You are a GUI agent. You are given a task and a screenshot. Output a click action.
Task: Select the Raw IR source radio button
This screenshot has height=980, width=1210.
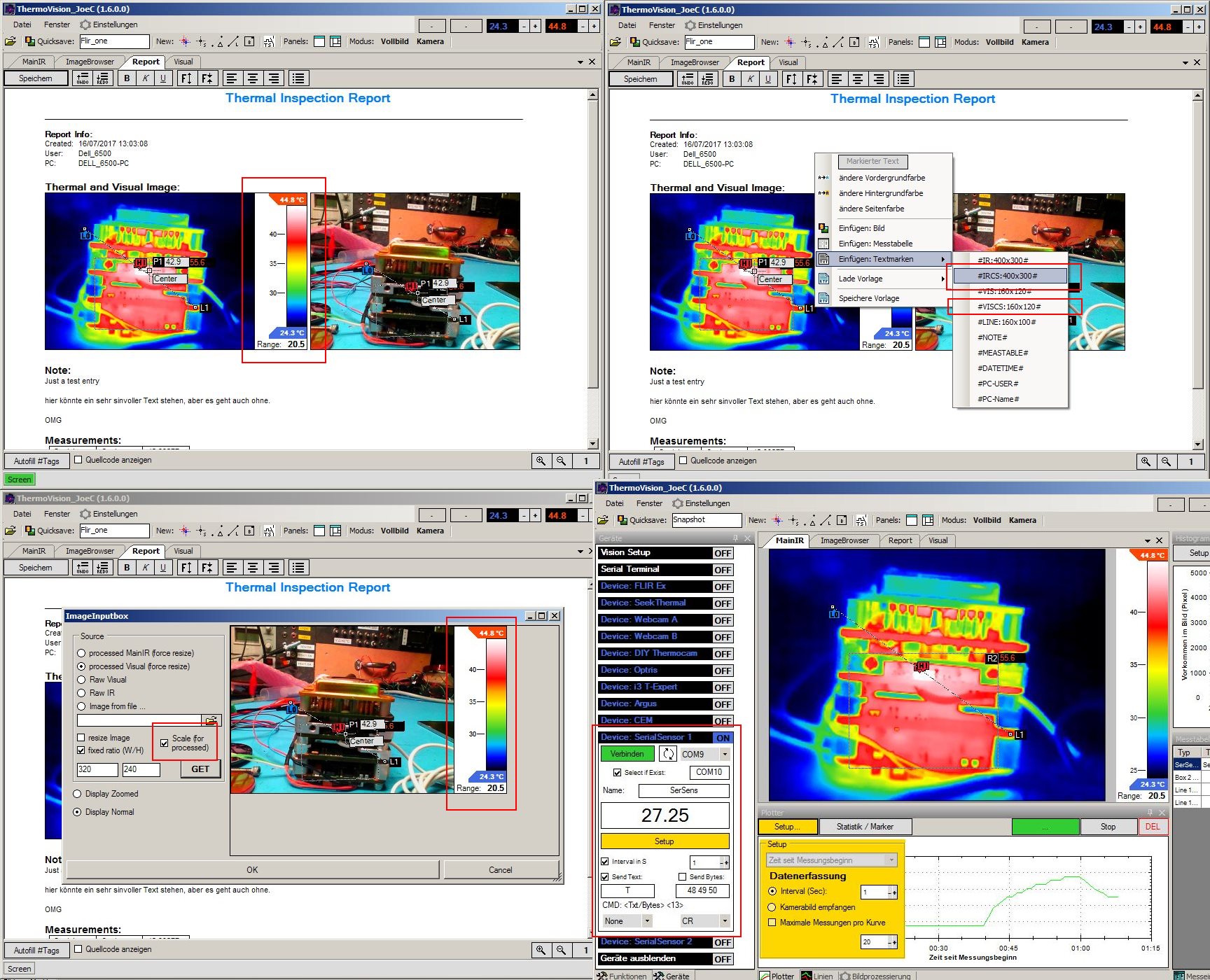pyautogui.click(x=82, y=693)
